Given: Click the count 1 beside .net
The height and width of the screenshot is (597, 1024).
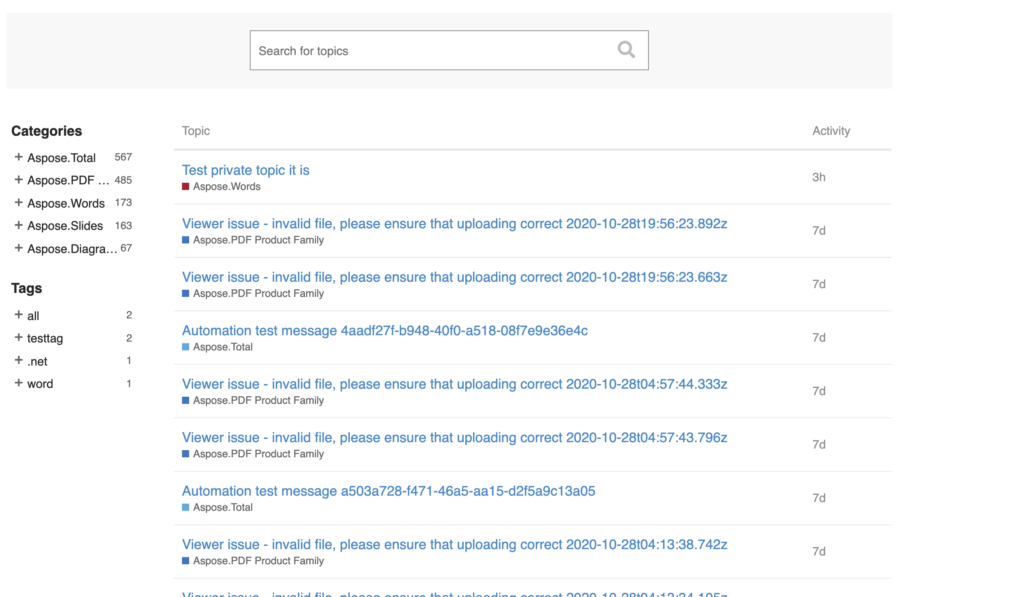Looking at the screenshot, I should tap(129, 361).
